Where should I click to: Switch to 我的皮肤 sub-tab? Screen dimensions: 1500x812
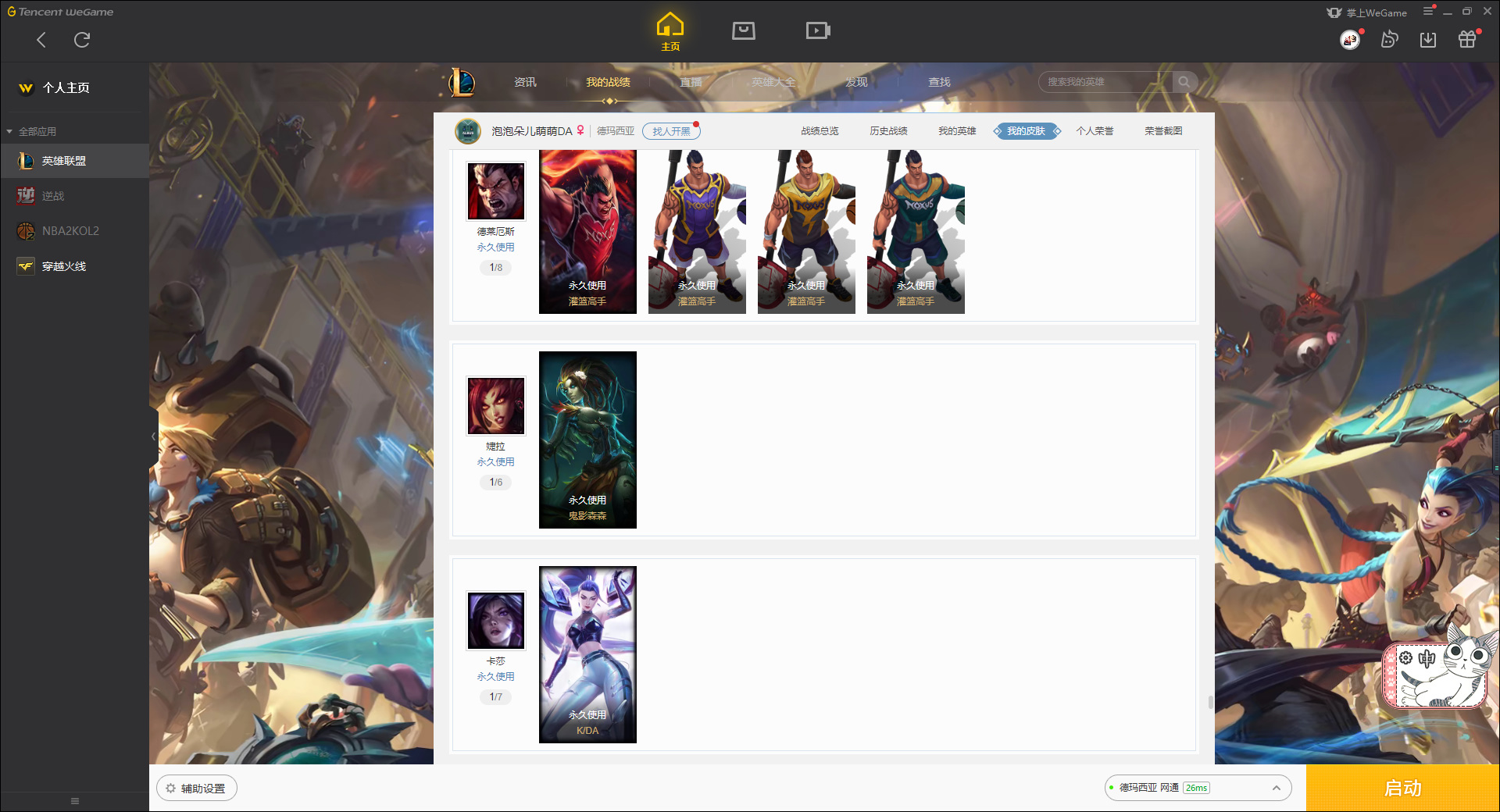[x=1027, y=131]
